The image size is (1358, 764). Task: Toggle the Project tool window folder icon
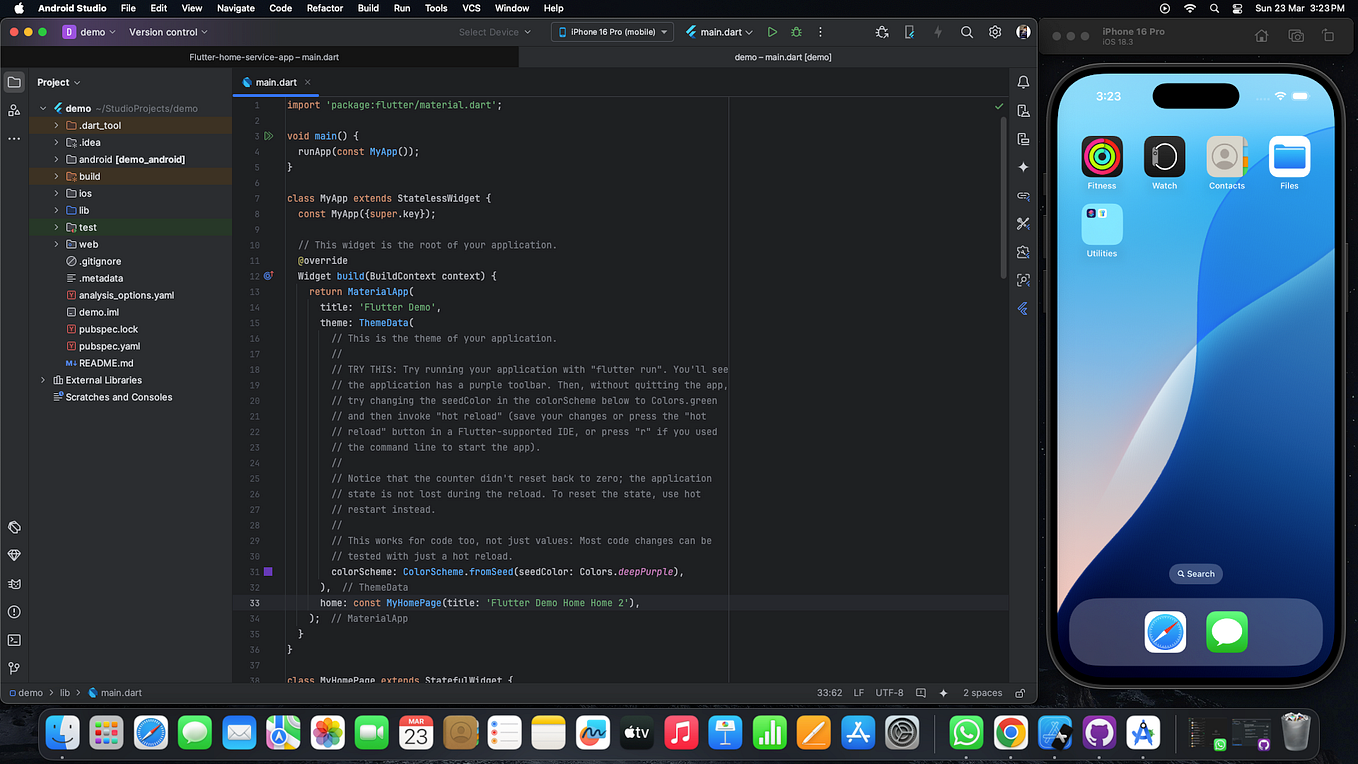pyautogui.click(x=14, y=82)
